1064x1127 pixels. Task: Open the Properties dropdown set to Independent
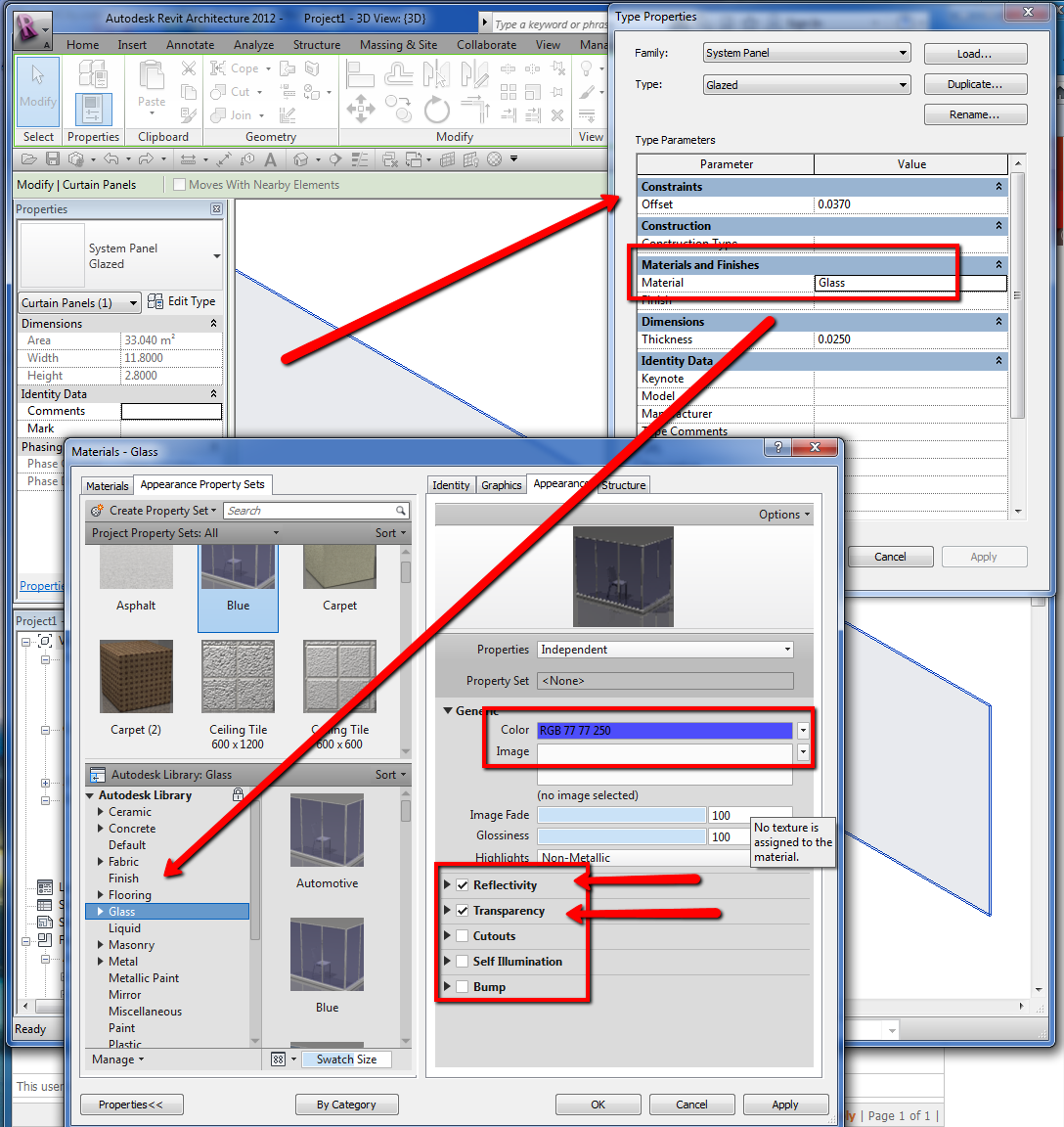[x=665, y=649]
